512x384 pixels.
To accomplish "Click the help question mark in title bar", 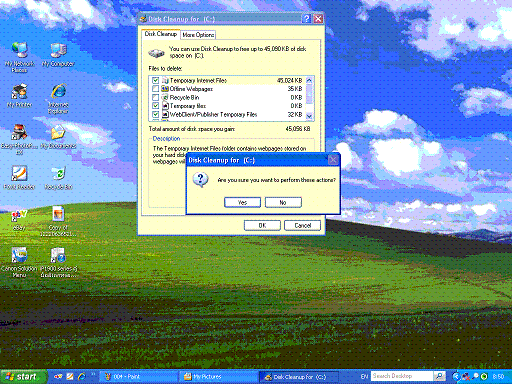I will (x=306, y=19).
